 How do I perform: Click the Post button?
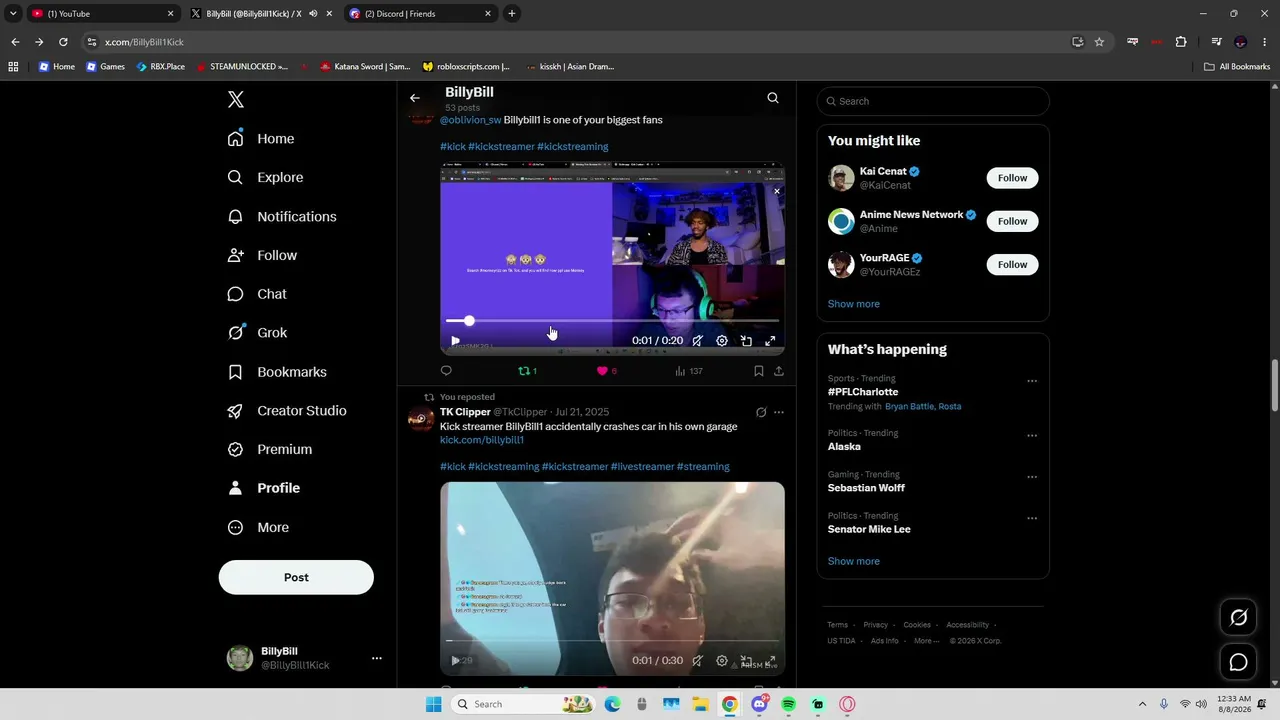click(296, 577)
